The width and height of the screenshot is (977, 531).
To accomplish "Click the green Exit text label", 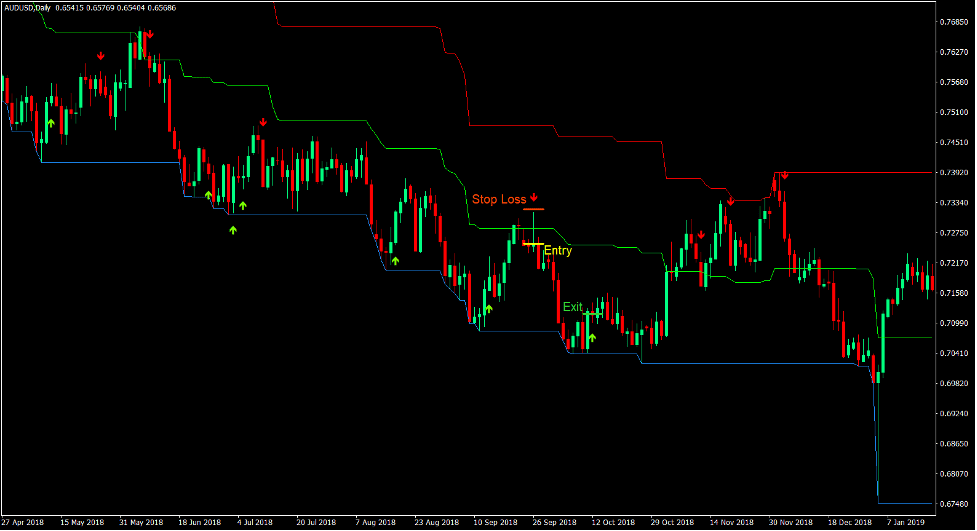I will (572, 307).
